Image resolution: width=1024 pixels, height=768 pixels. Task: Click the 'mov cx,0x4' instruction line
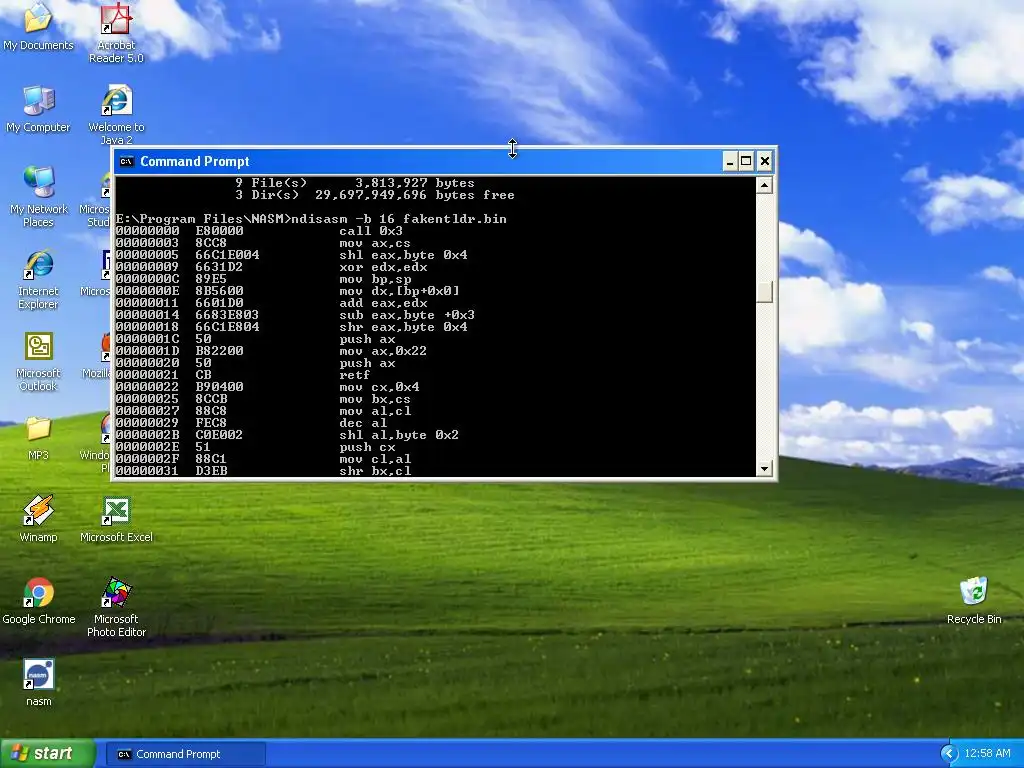[268, 387]
